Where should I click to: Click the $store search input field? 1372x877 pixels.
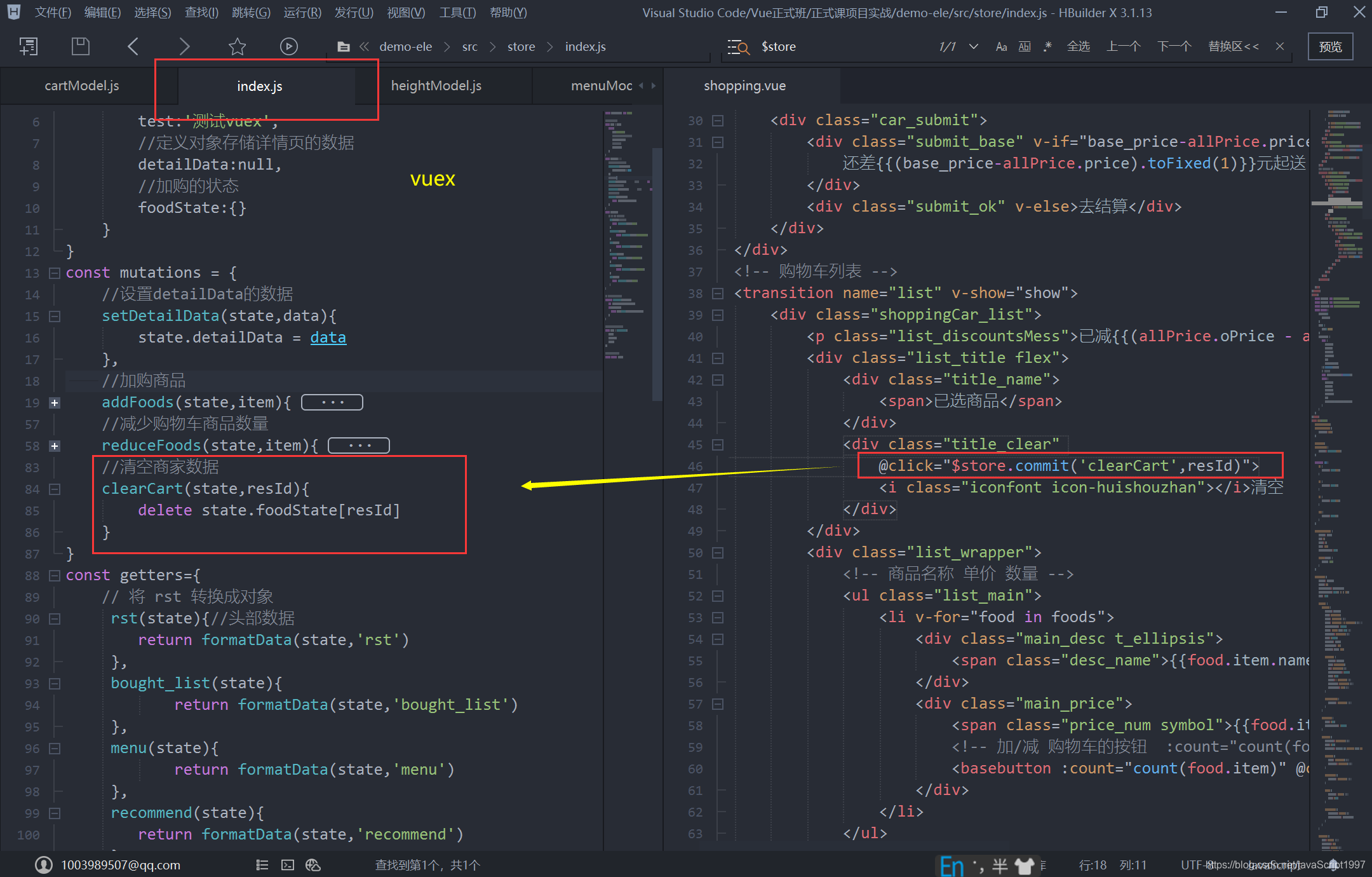click(x=845, y=47)
